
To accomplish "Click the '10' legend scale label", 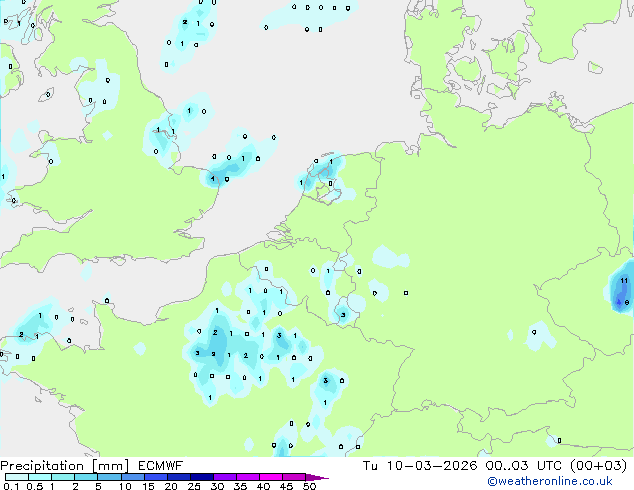I will click(125, 486).
